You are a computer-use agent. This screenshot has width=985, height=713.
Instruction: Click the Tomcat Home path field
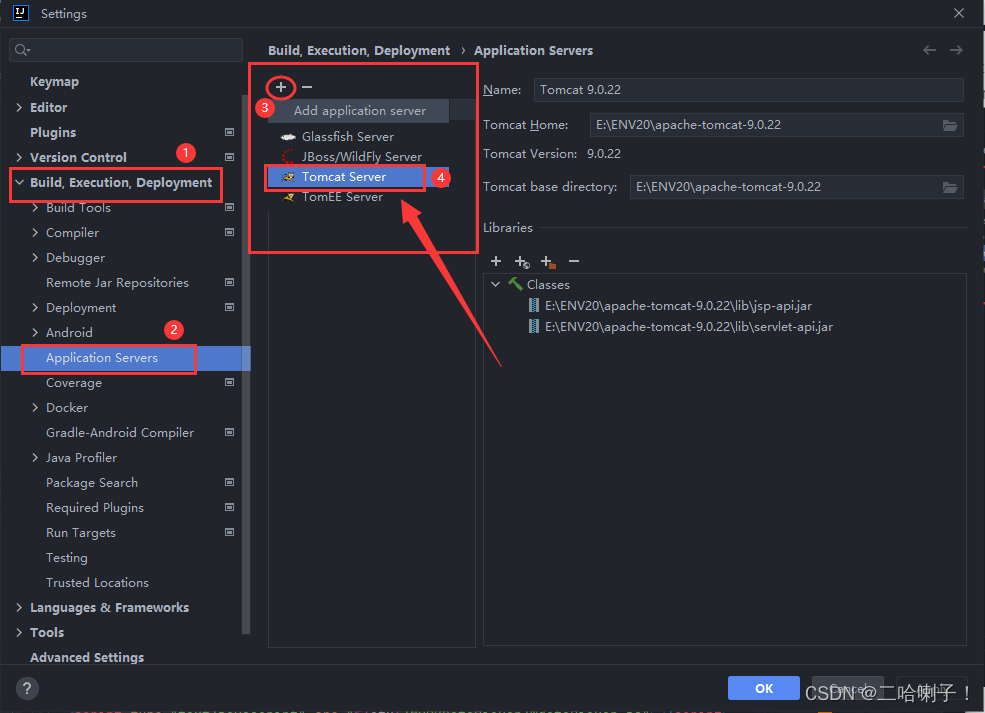(776, 125)
